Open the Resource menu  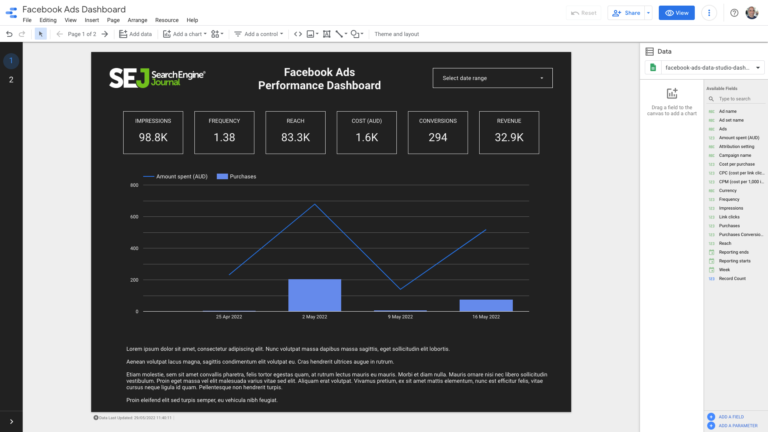[x=167, y=20]
